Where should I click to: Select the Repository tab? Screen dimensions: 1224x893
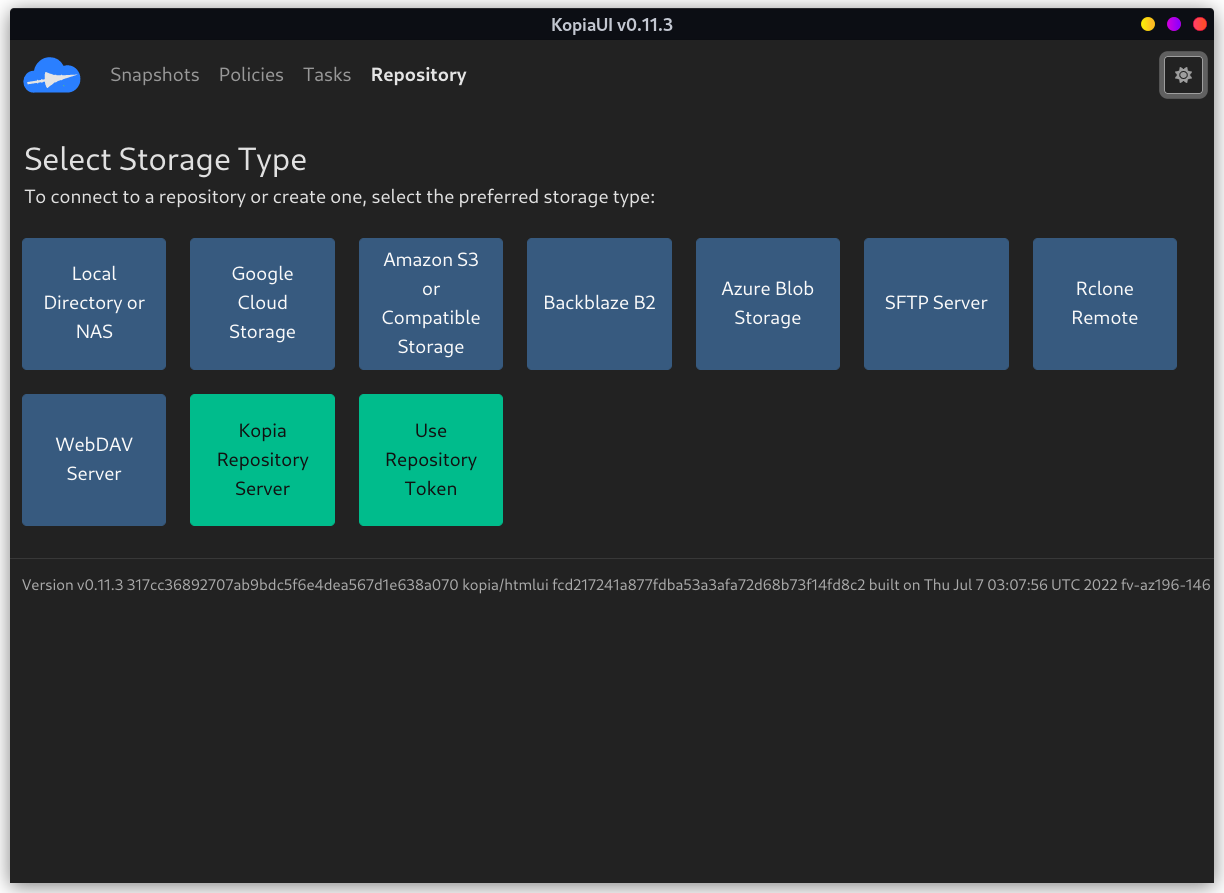[418, 75]
